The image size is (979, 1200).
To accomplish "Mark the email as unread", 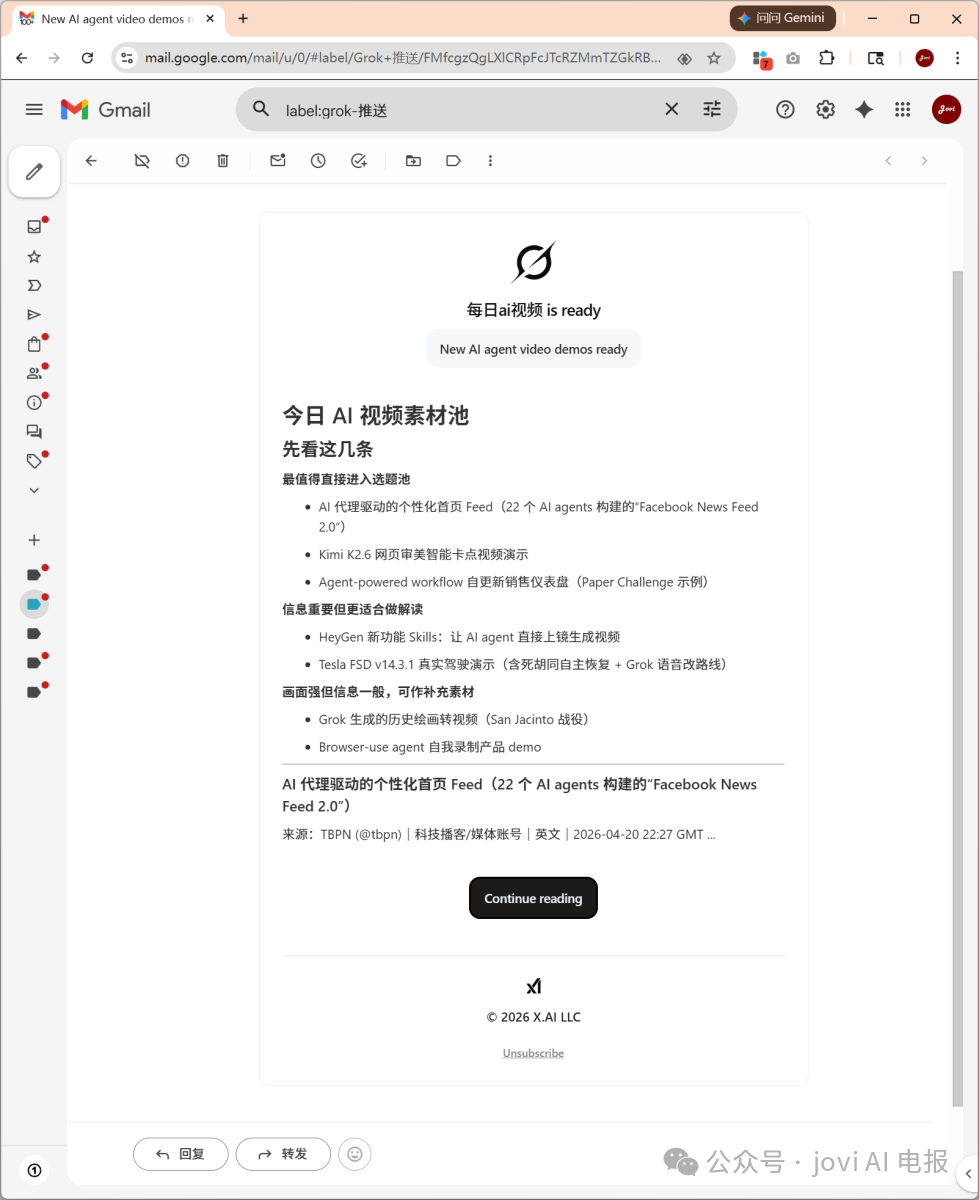I will click(x=278, y=161).
